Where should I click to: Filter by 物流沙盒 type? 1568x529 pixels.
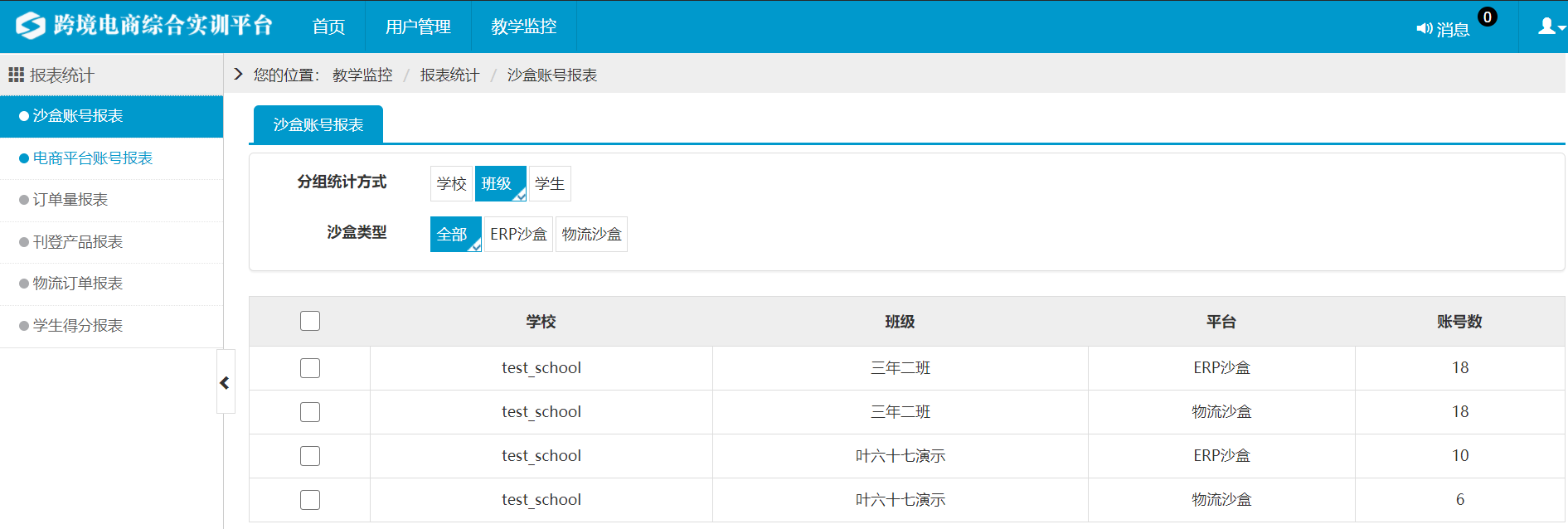tap(591, 235)
